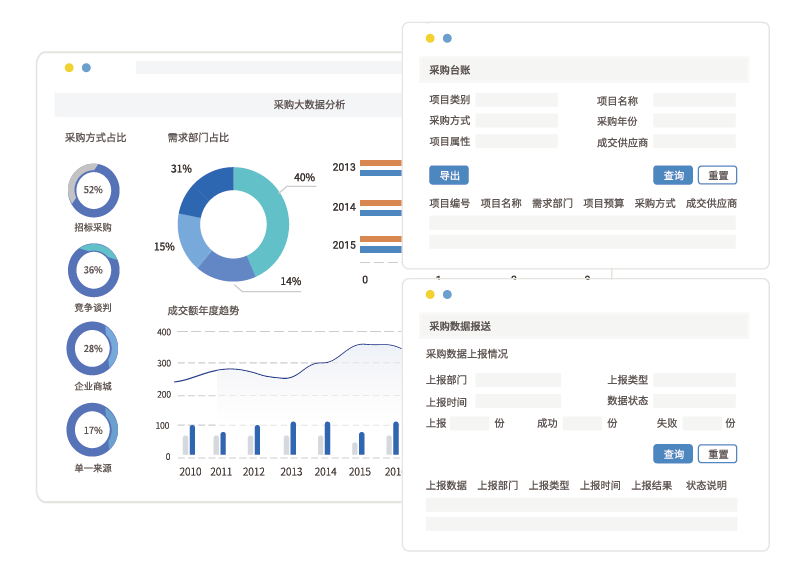Image resolution: width=798 pixels, height=564 pixels.
Task: Focus the 项目名称 input field
Action: (694, 100)
